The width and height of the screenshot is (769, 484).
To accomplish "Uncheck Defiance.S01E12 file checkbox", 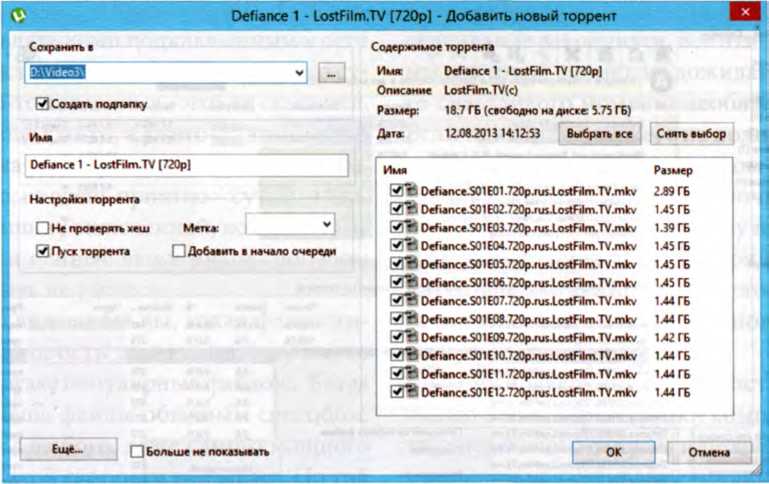I will (398, 391).
